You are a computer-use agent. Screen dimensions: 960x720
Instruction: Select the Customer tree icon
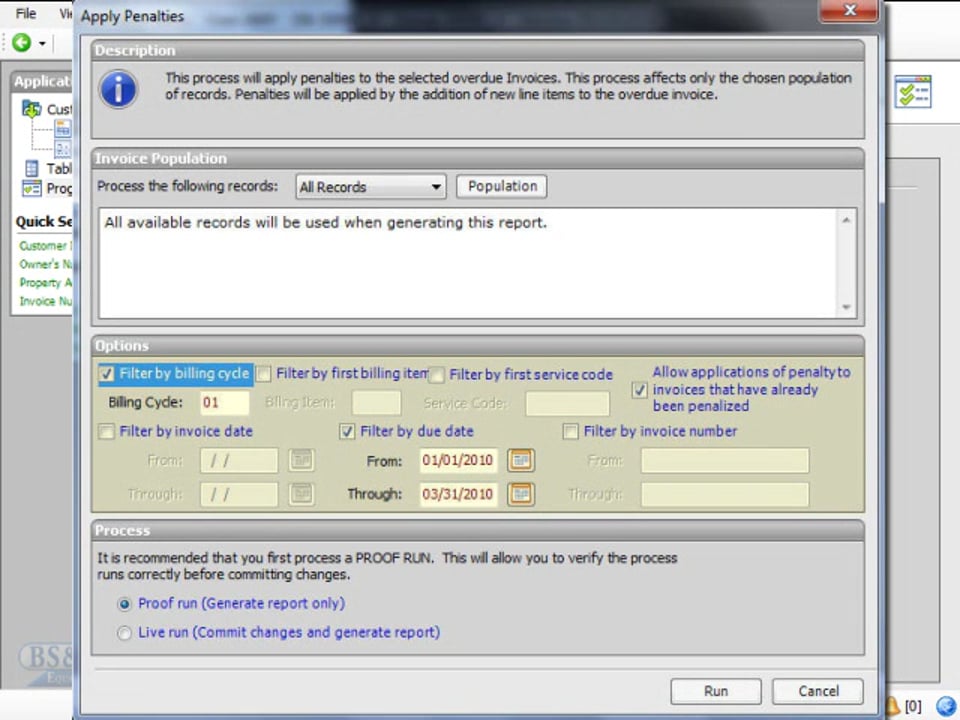point(31,109)
